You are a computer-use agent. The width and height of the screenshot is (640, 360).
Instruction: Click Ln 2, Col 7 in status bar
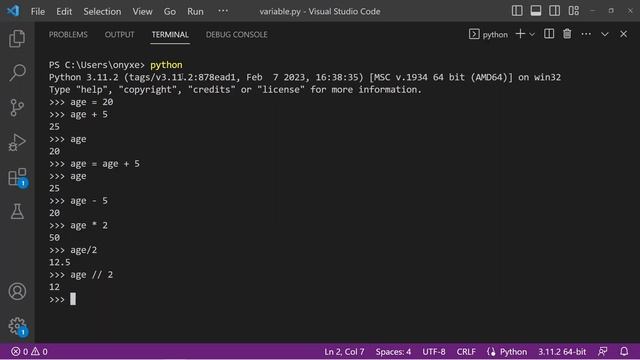[344, 351]
